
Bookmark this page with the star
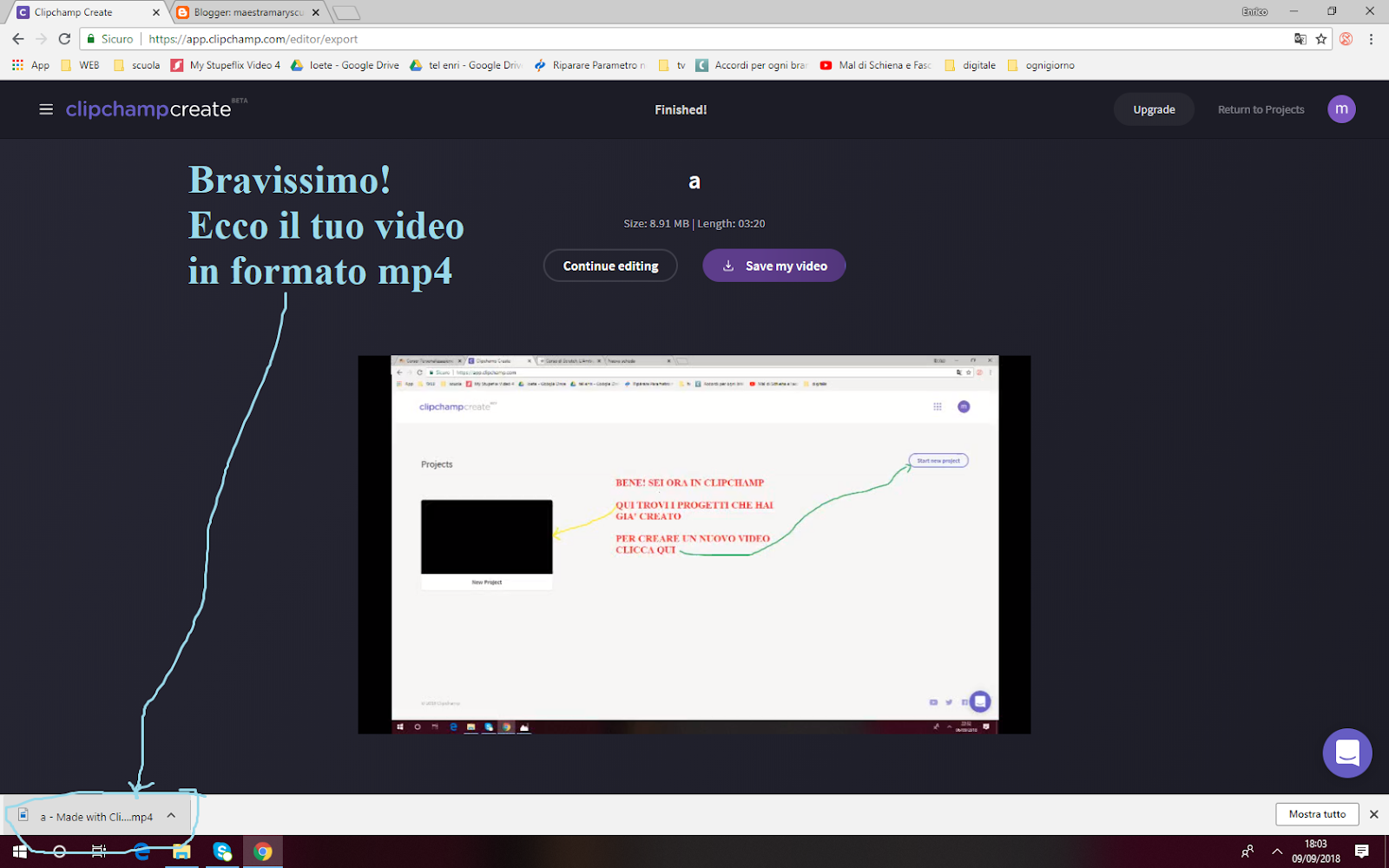point(1321,39)
